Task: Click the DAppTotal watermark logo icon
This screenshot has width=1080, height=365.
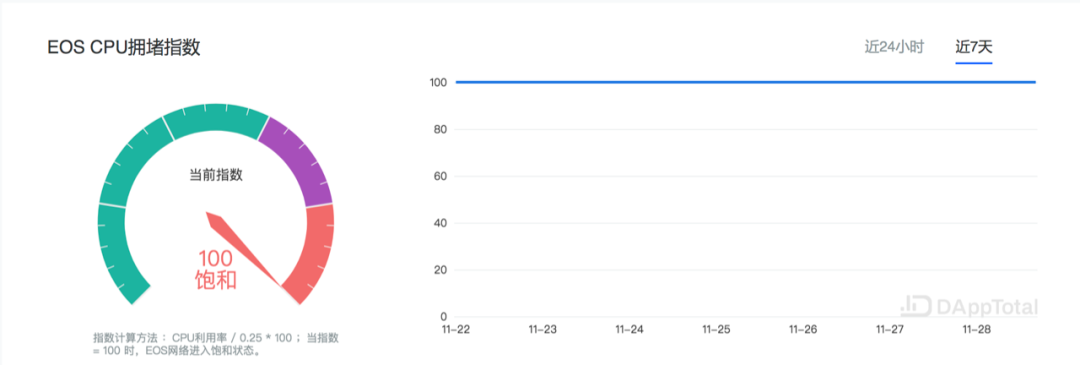Action: click(917, 306)
